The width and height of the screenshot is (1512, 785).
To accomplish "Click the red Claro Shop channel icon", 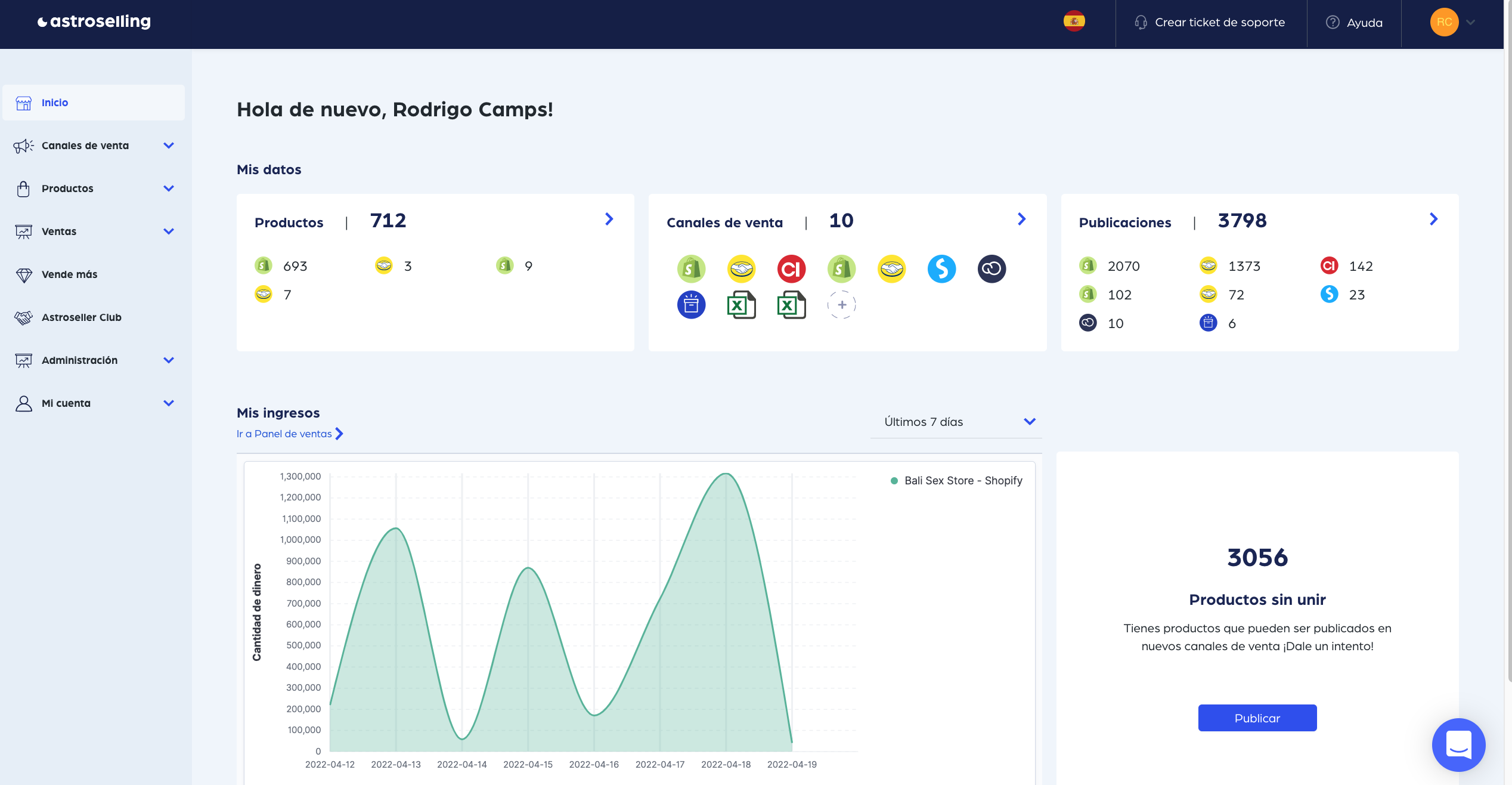I will (791, 268).
